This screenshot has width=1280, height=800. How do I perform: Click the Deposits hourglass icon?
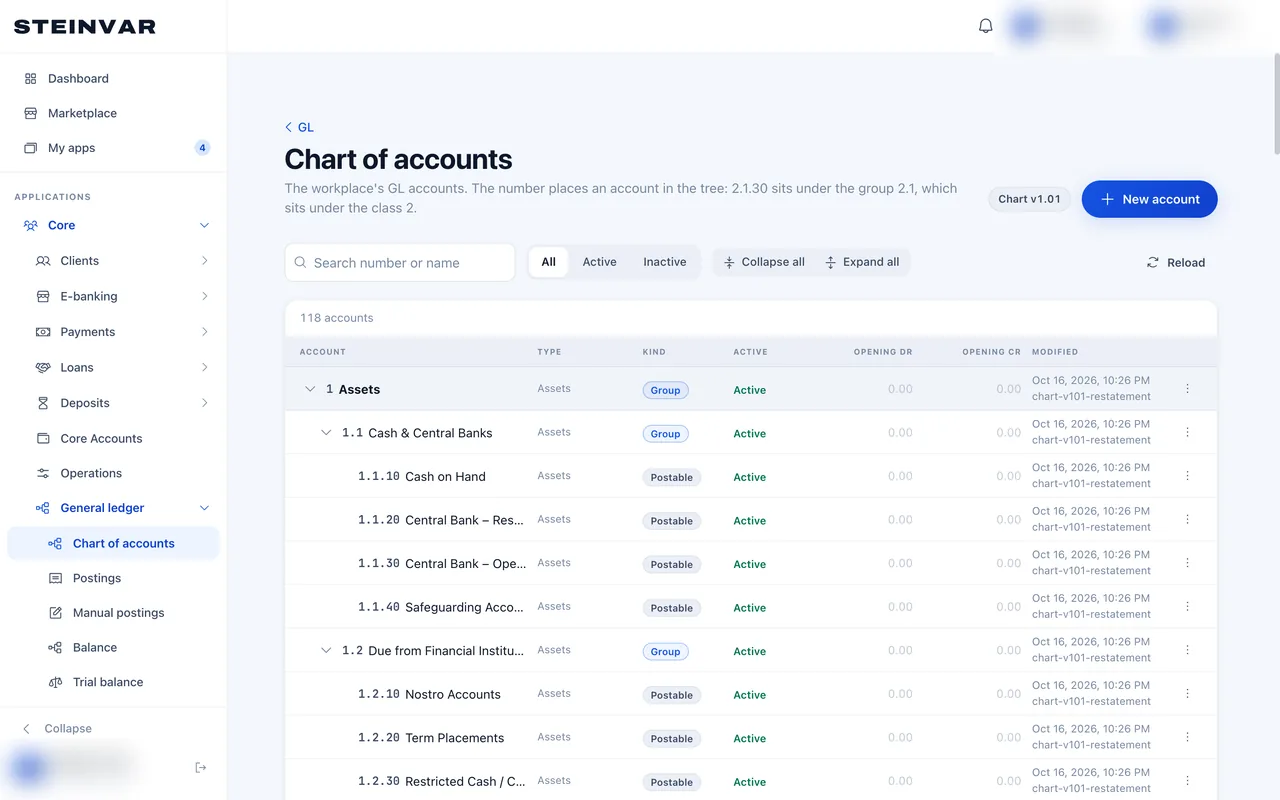pos(43,403)
